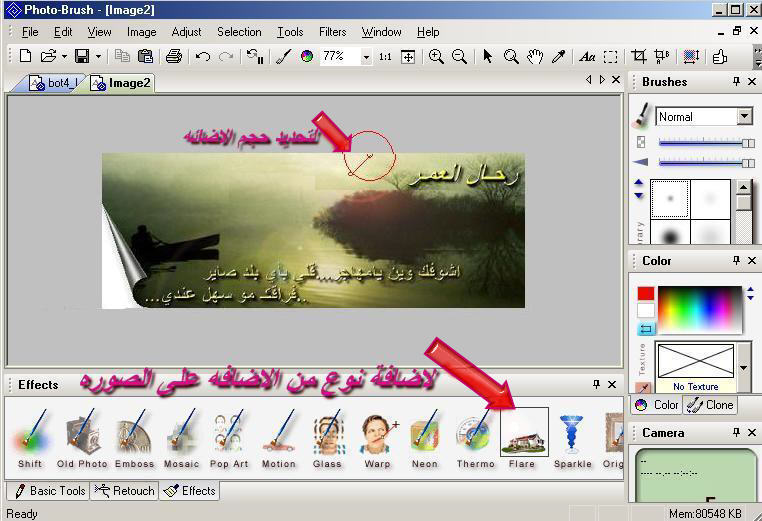This screenshot has width=762, height=521.
Task: Pick the Eyedropper color picker tool
Action: tap(559, 57)
